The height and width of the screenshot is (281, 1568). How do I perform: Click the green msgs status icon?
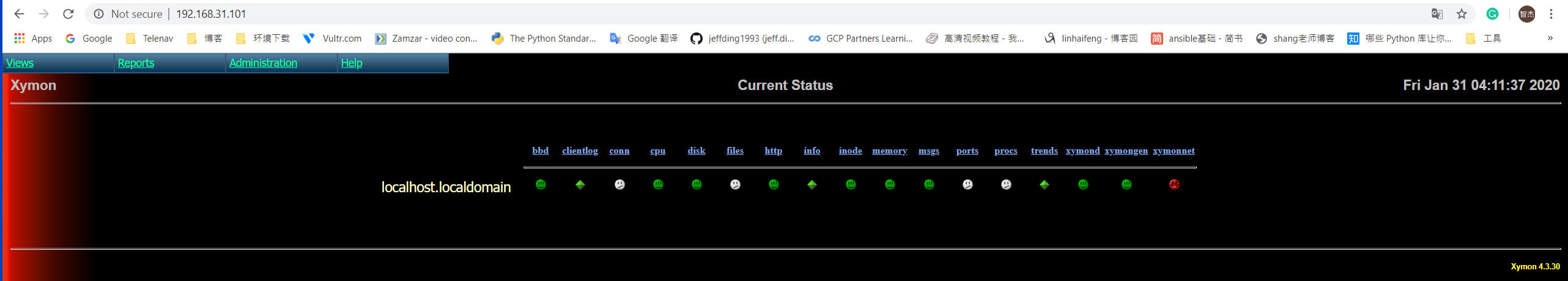929,184
